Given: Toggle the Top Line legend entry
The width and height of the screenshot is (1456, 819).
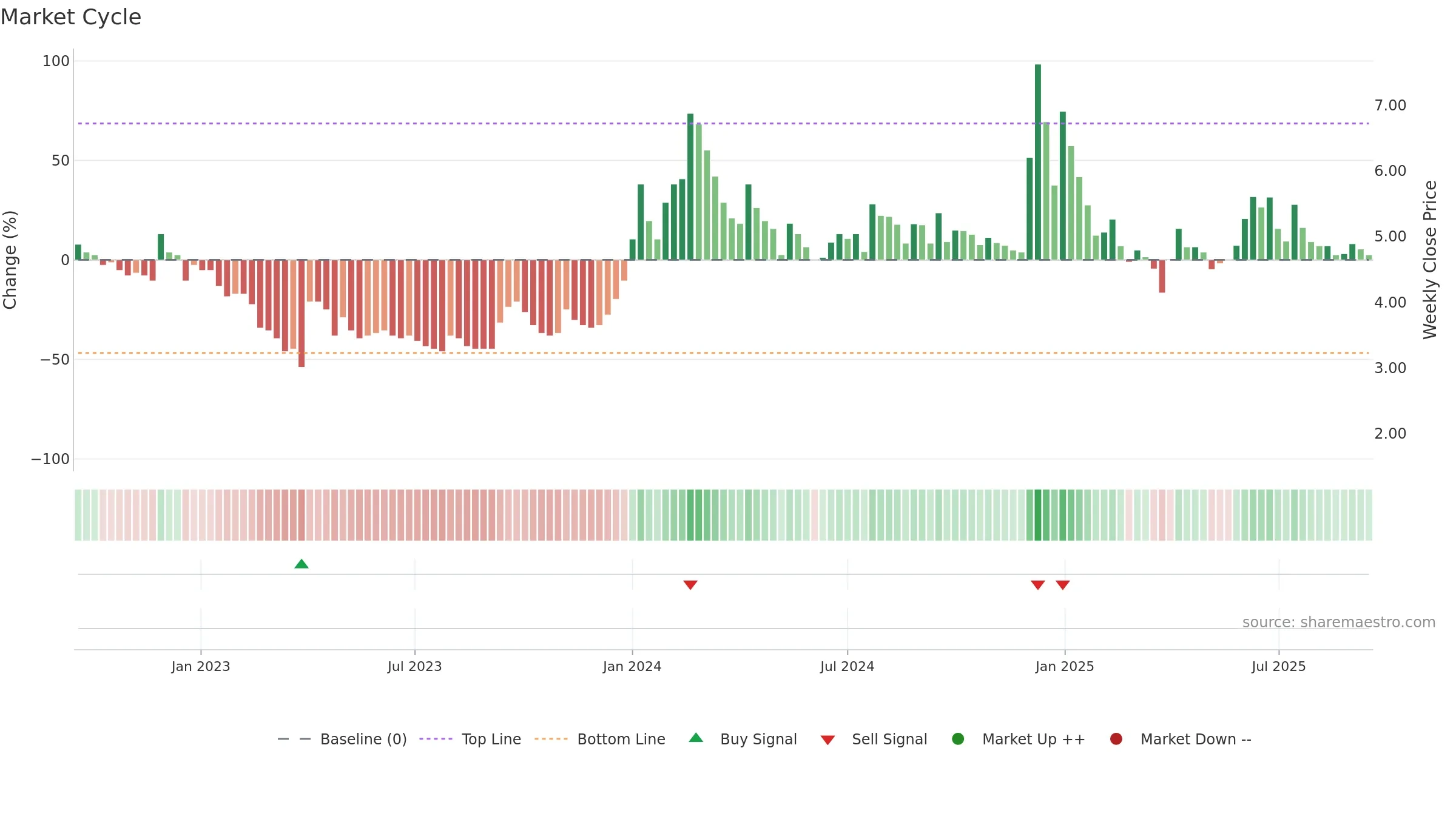Looking at the screenshot, I should tap(470, 739).
